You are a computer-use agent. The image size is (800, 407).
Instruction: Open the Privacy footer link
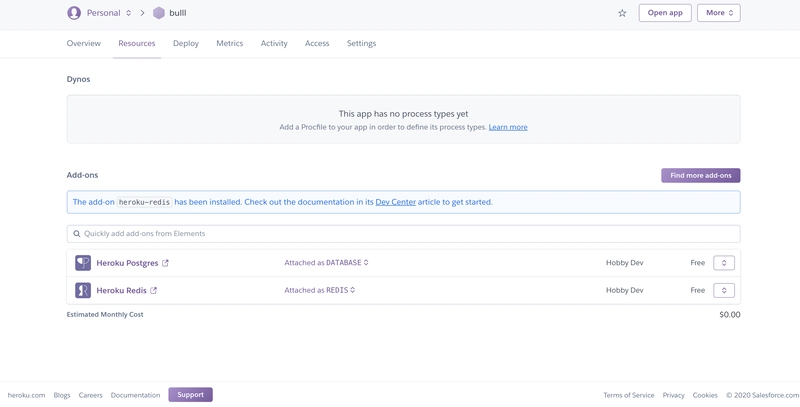[673, 395]
